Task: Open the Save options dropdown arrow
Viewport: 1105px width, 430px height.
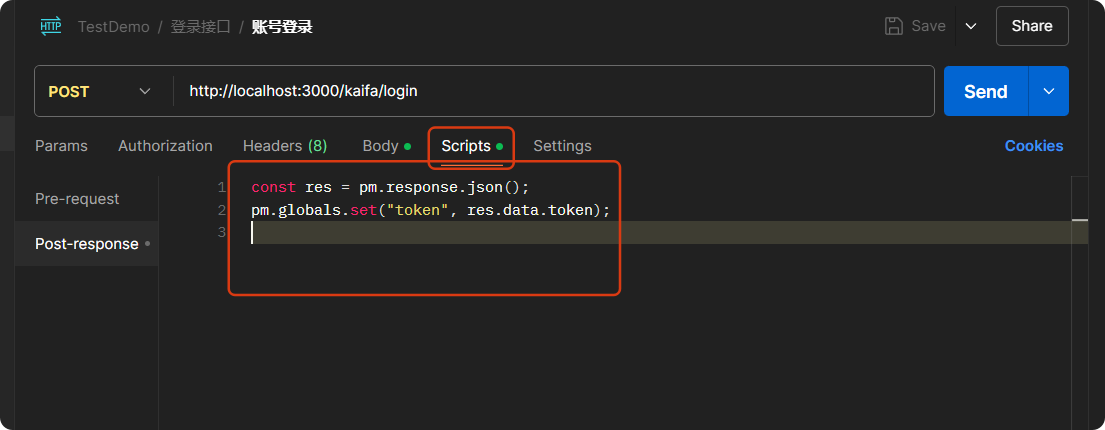Action: pos(970,26)
